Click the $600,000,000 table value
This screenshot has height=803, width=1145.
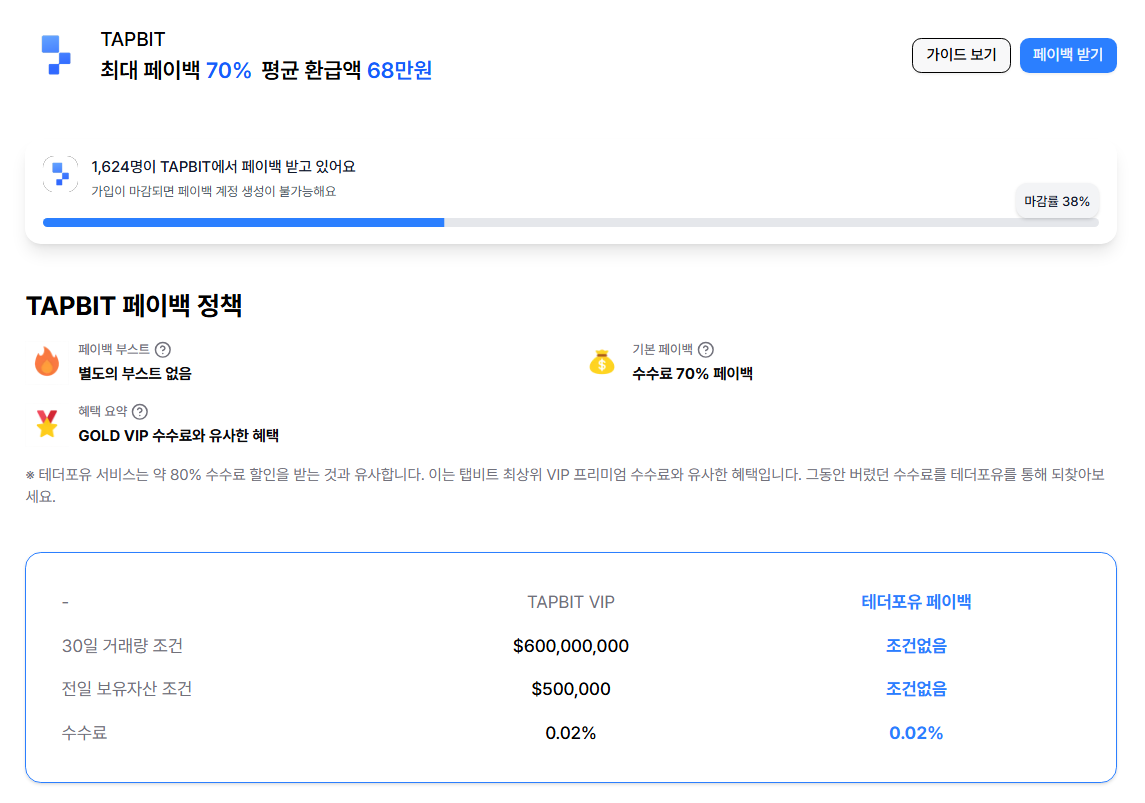point(571,646)
